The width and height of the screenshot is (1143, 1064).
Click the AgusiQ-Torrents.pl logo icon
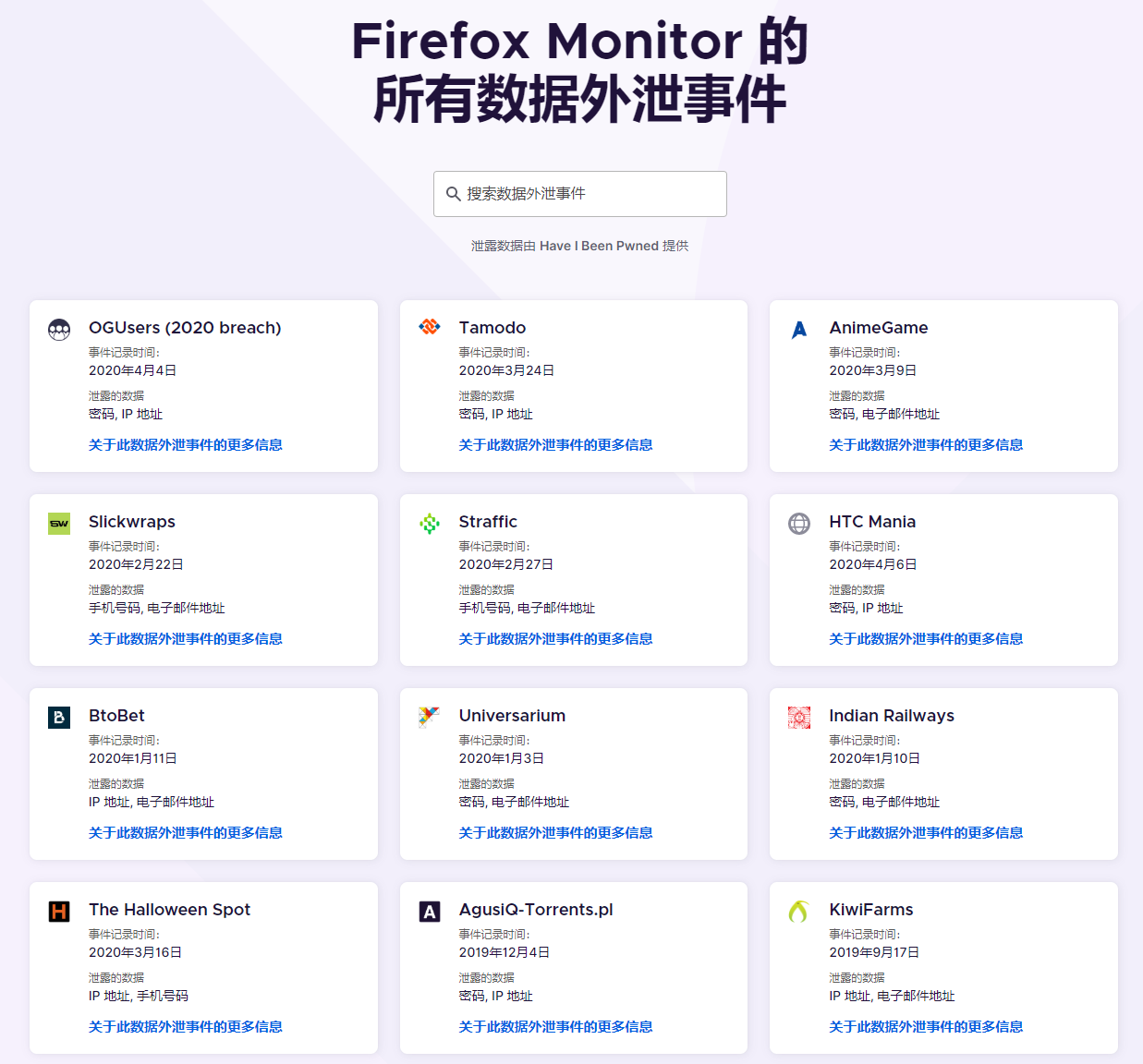[429, 911]
